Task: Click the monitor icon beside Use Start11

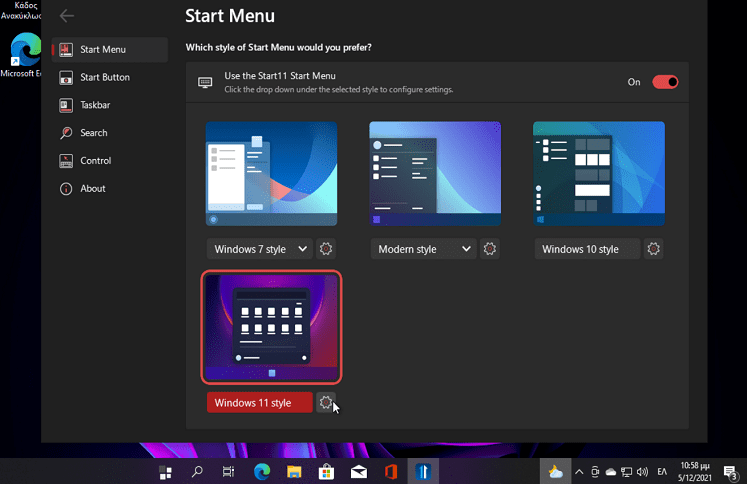Action: coord(205,82)
